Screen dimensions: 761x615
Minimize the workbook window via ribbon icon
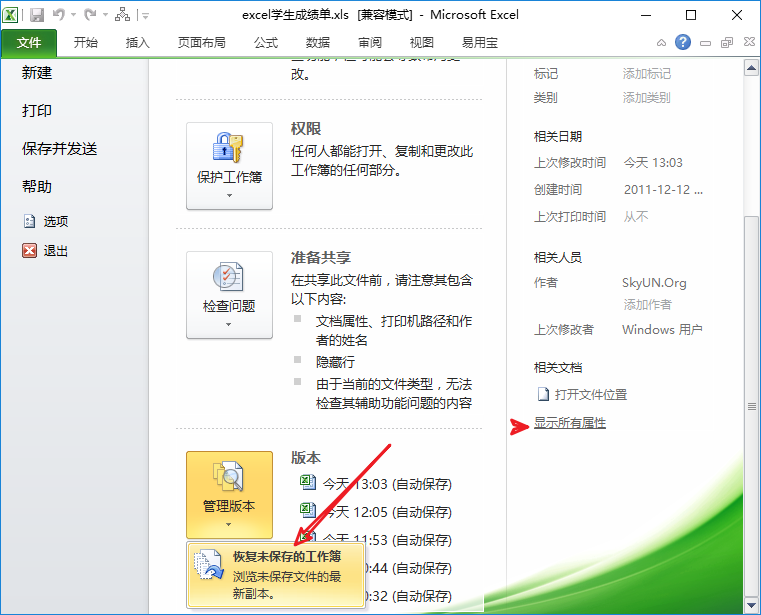(x=705, y=43)
